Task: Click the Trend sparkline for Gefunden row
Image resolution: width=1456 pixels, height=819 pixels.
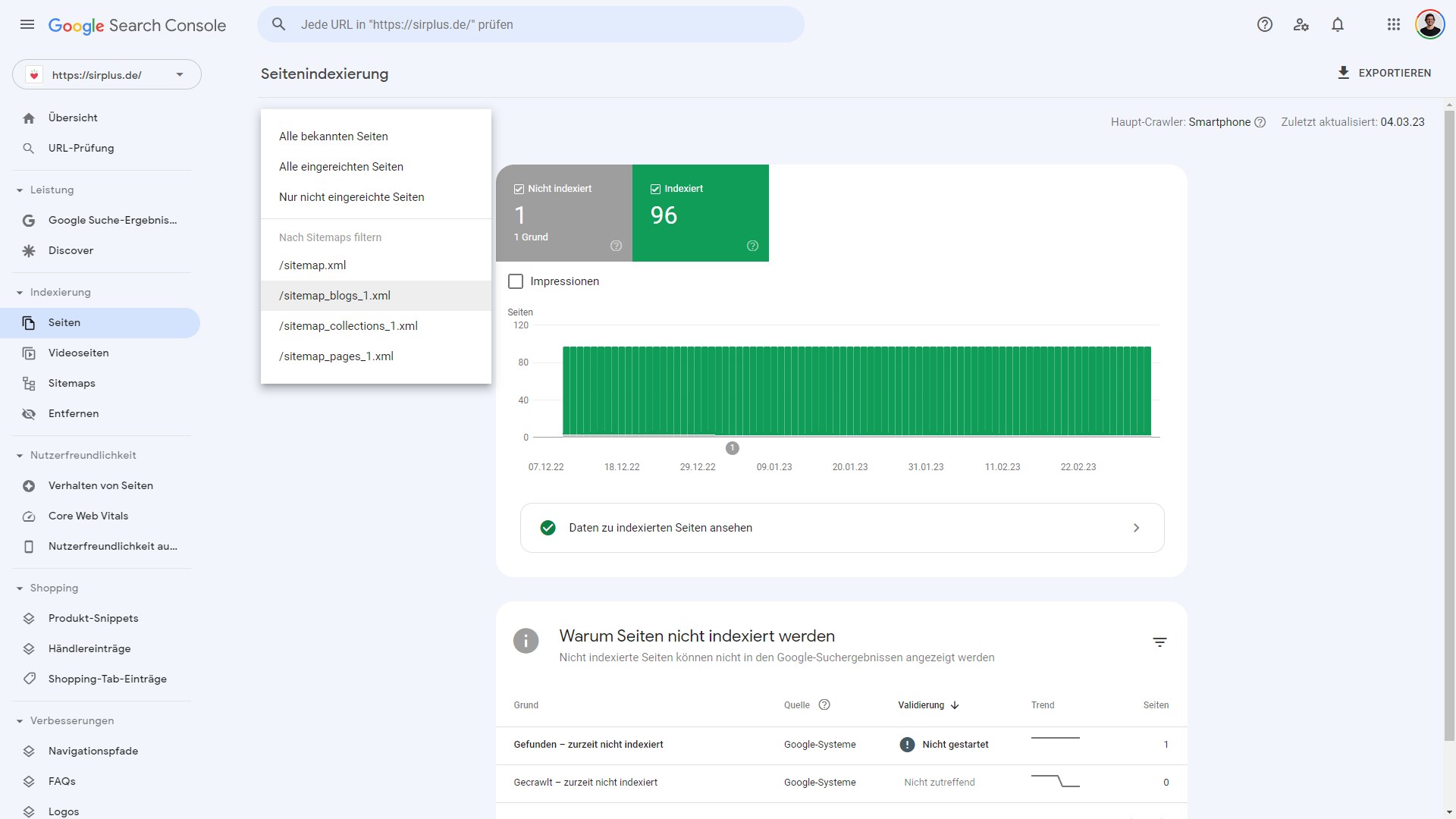Action: coord(1055,738)
